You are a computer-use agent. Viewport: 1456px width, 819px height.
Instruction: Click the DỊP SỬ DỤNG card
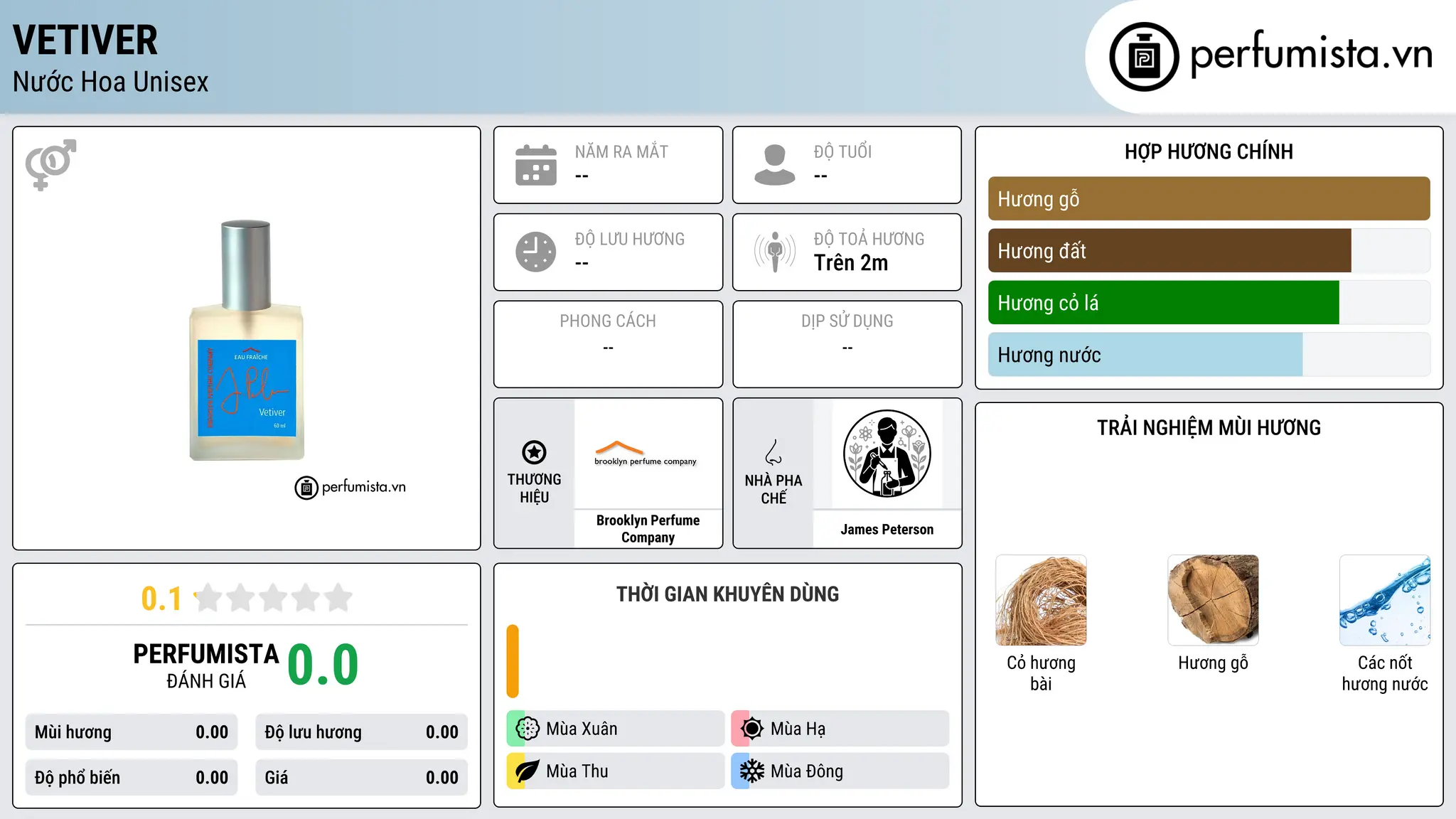point(847,344)
